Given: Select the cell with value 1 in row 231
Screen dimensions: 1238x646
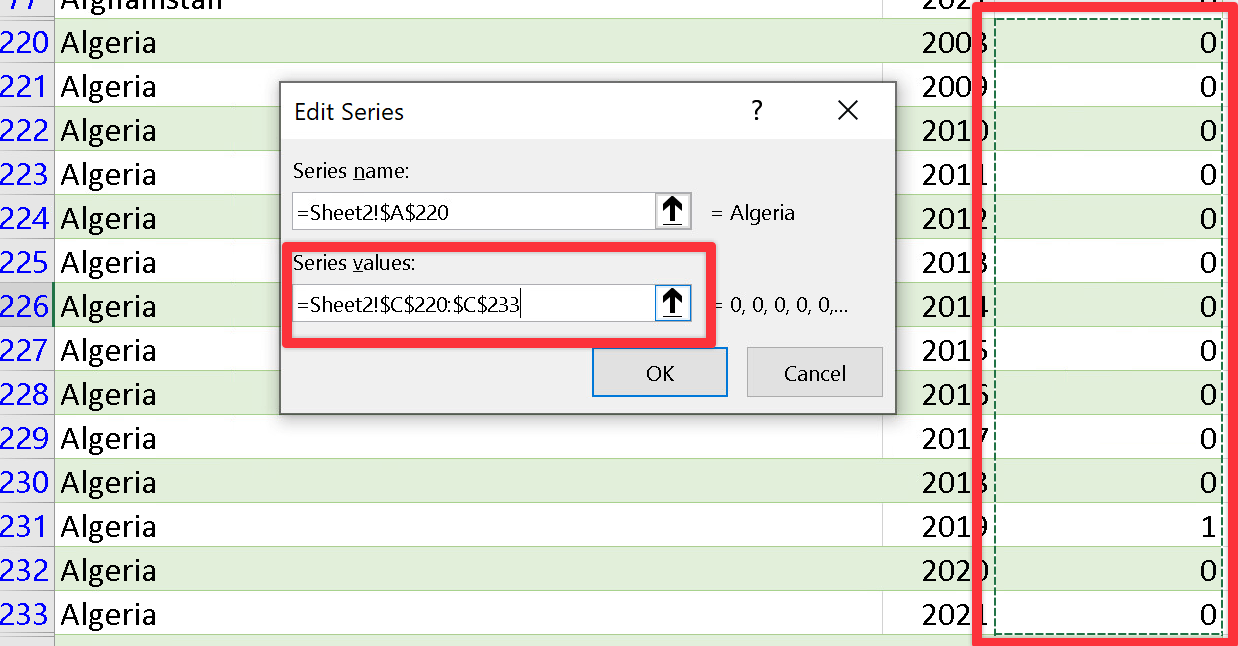Looking at the screenshot, I should [1108, 526].
